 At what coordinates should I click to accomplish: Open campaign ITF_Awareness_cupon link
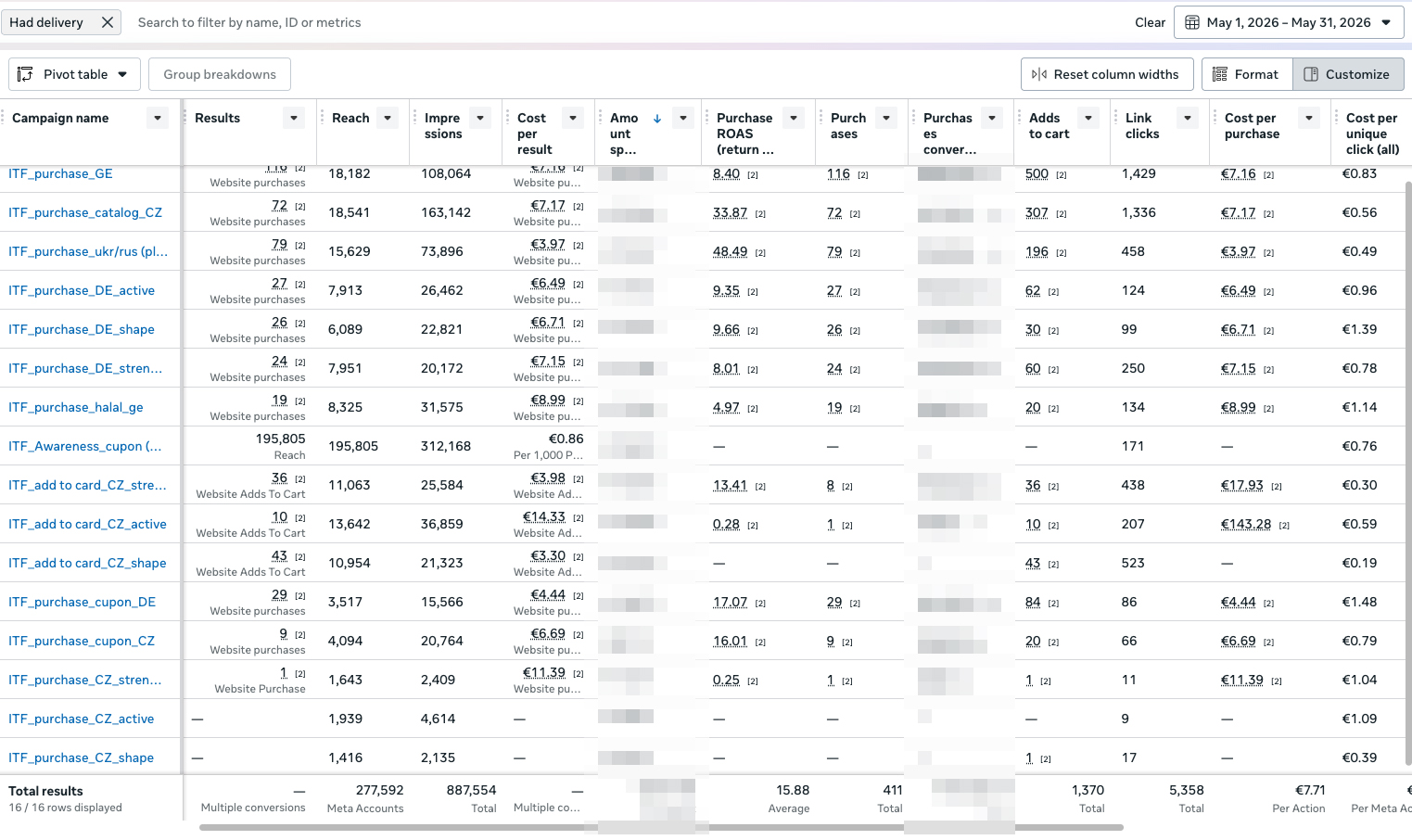click(85, 446)
